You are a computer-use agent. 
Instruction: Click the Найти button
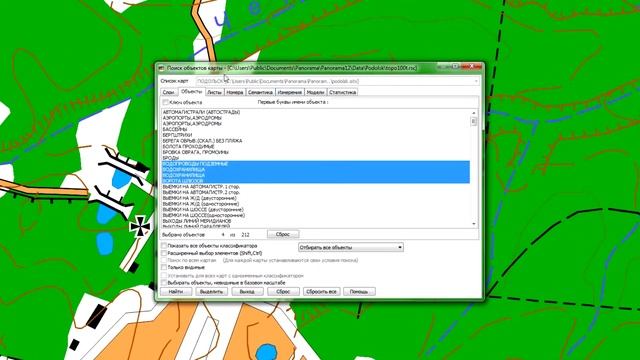pos(176,291)
